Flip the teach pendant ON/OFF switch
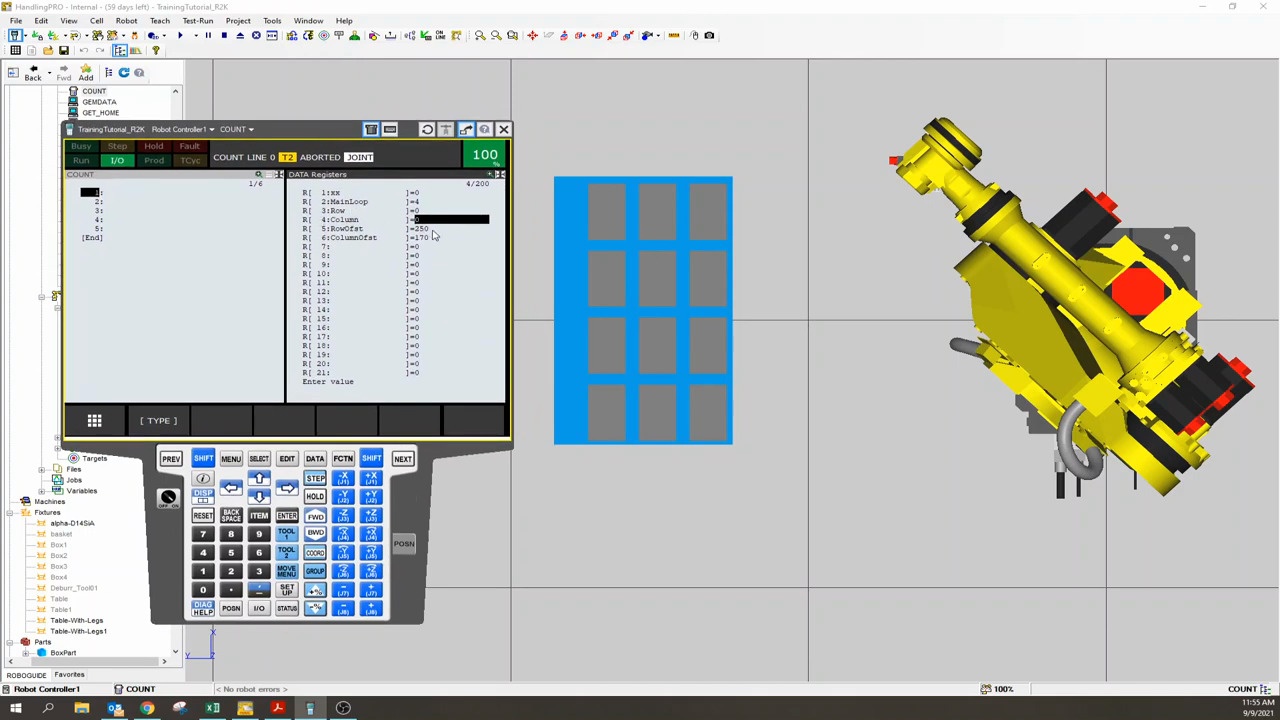Viewport: 1280px width, 720px height. [167, 497]
